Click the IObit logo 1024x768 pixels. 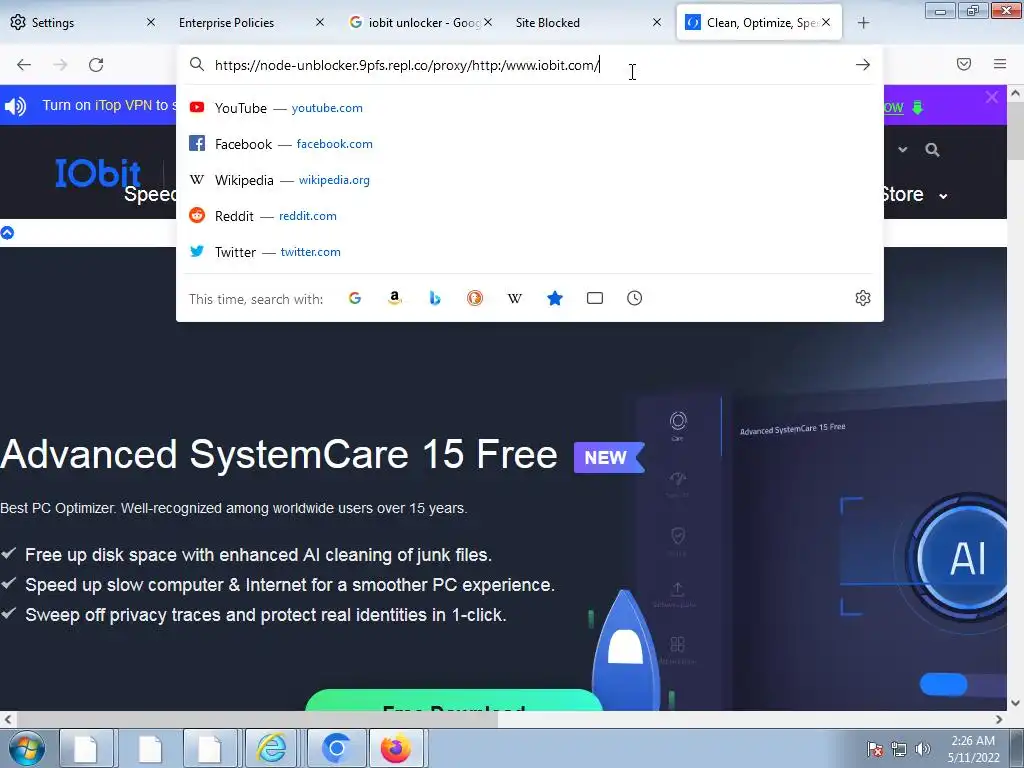(98, 173)
